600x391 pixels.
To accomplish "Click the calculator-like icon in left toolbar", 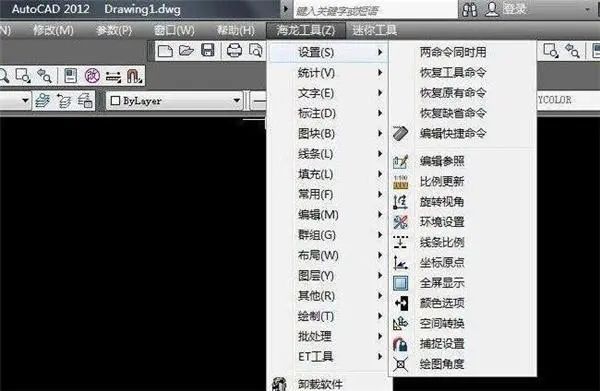I will [x=70, y=76].
